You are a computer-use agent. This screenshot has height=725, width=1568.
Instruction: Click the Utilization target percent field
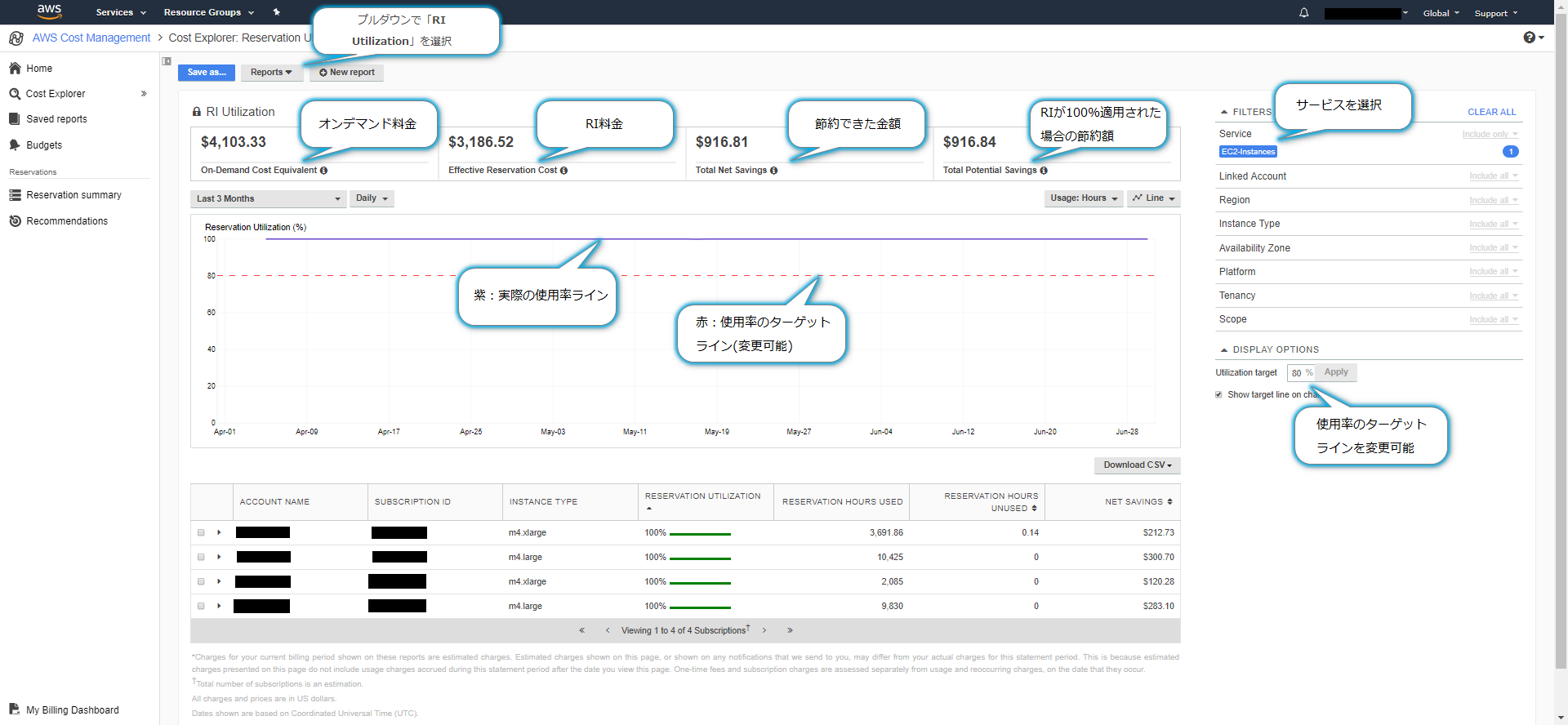(x=1302, y=373)
